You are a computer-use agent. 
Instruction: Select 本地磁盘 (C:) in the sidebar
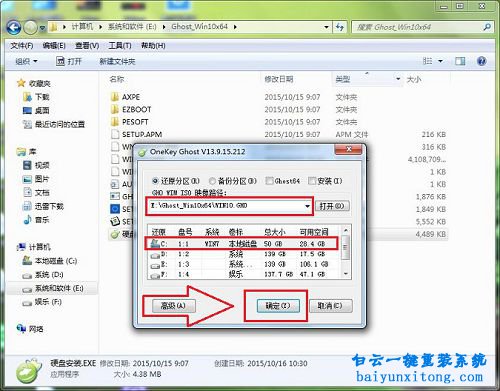pyautogui.click(x=56, y=261)
